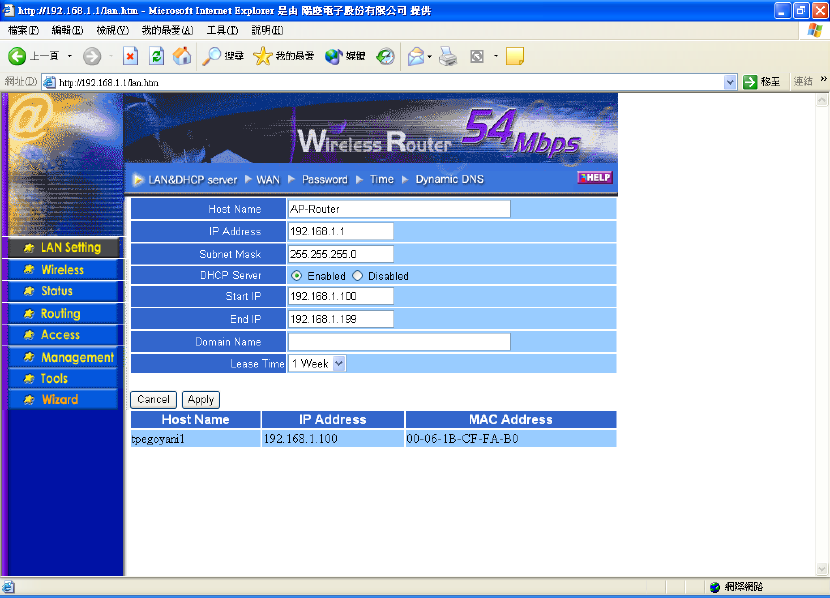Screen dimensions: 830x598
Task: Expand the Mail button dropdown arrow
Action: coord(429,56)
